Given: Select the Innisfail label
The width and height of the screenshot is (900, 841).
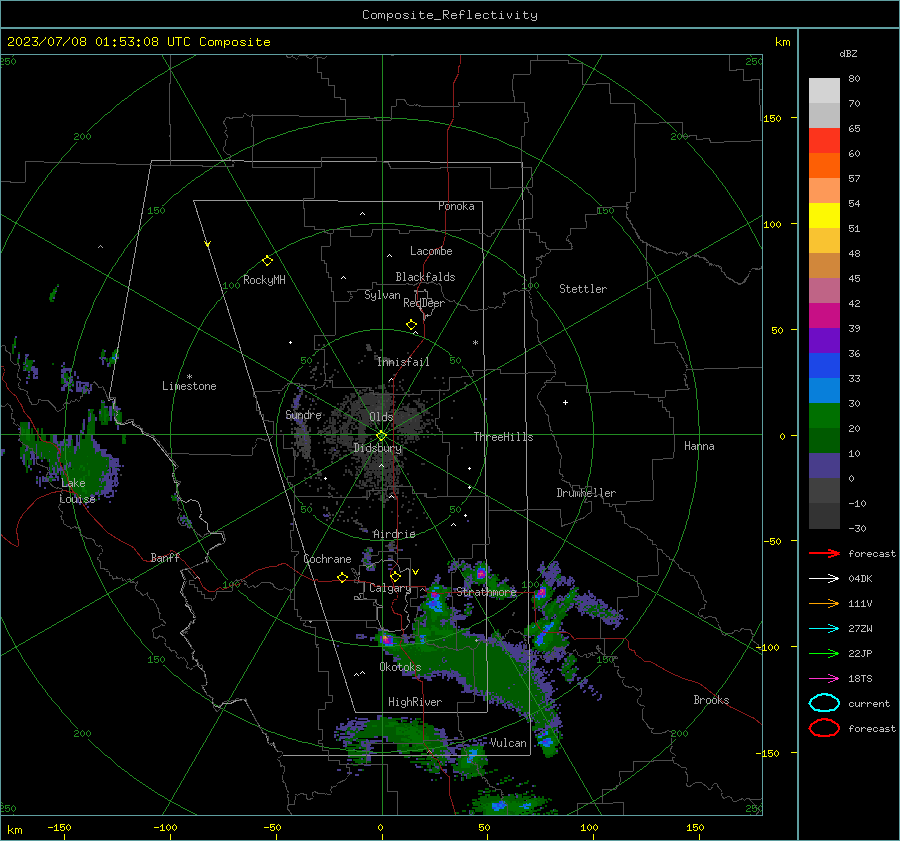Looking at the screenshot, I should (403, 362).
